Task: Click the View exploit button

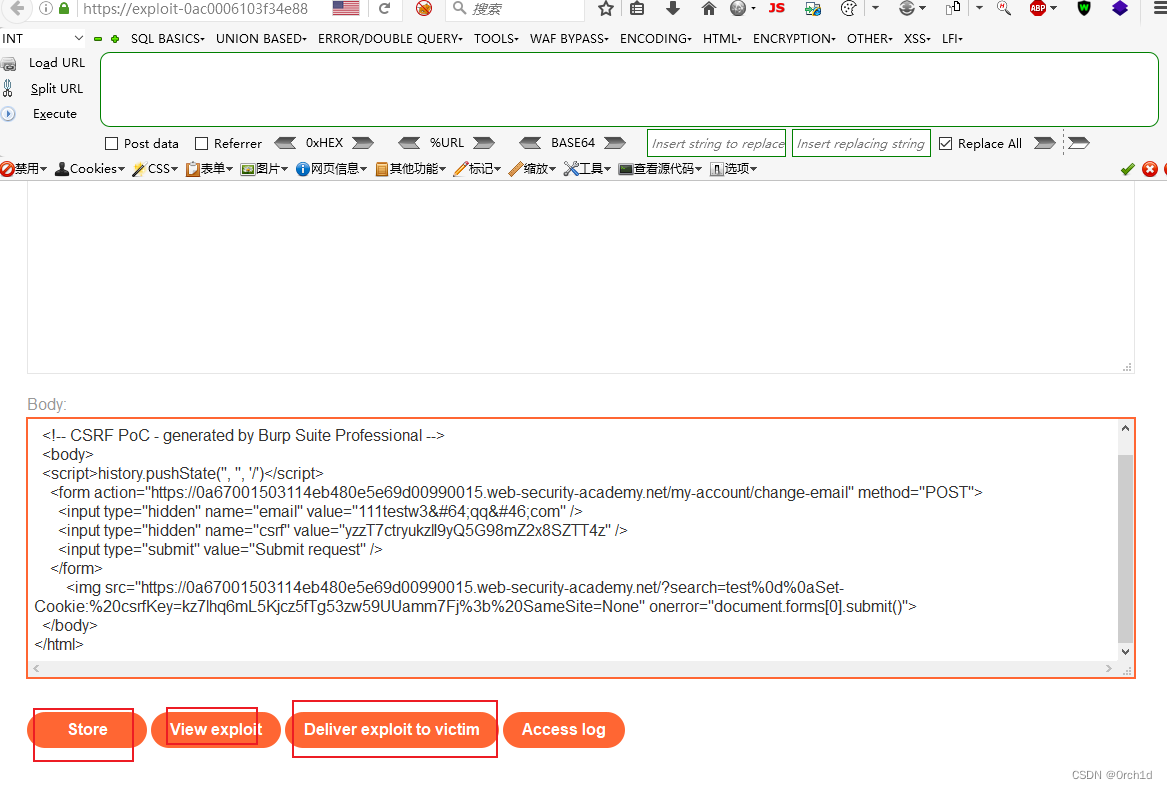Action: pos(216,729)
